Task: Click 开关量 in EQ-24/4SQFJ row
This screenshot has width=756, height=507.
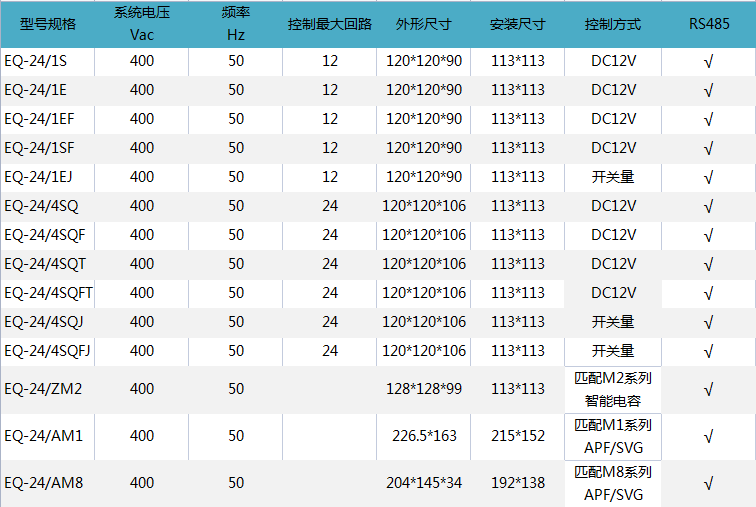Action: pyautogui.click(x=613, y=351)
